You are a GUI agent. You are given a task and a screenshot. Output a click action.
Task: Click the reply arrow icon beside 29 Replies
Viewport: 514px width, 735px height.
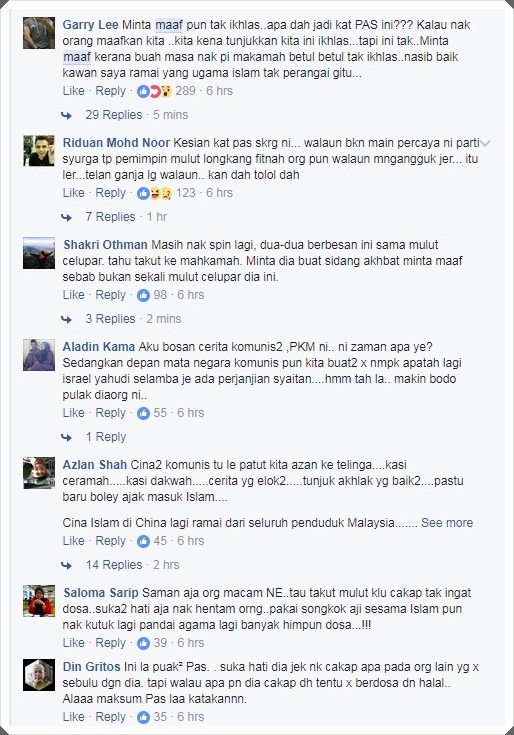point(67,115)
